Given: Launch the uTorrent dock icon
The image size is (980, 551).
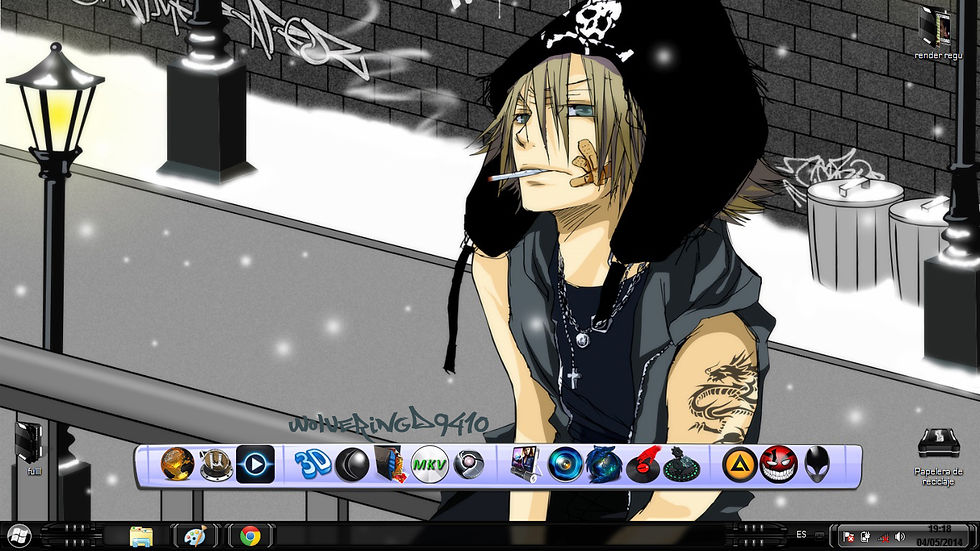Looking at the screenshot, I should point(216,465).
